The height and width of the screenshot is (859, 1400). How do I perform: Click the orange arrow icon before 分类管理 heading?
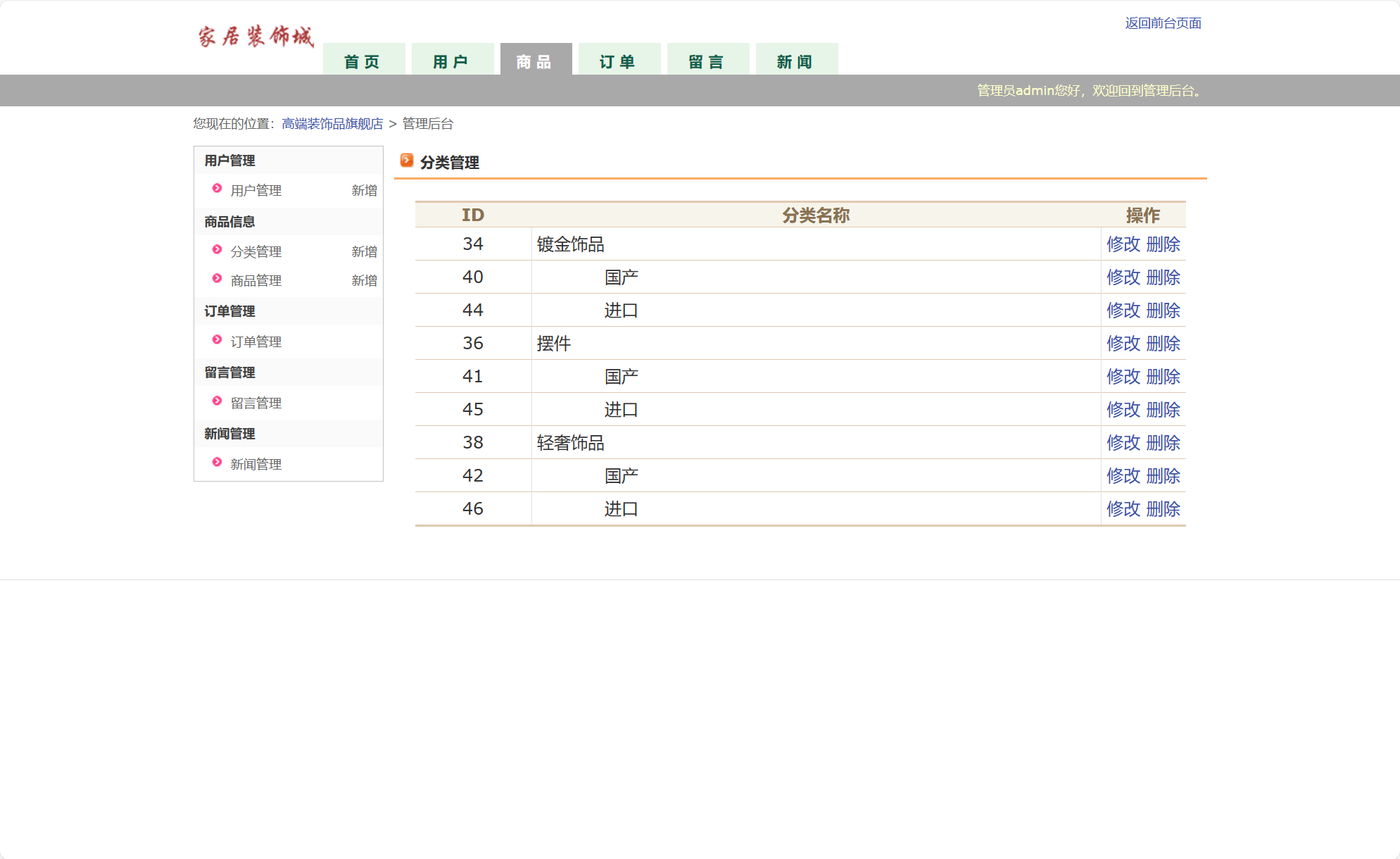tap(406, 161)
